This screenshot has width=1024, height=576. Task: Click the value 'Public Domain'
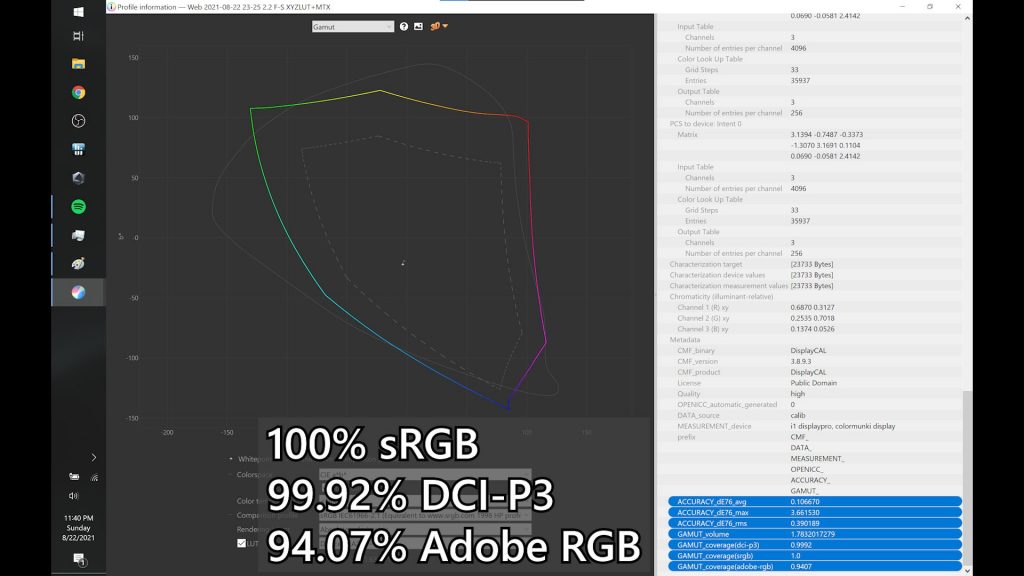click(x=813, y=383)
